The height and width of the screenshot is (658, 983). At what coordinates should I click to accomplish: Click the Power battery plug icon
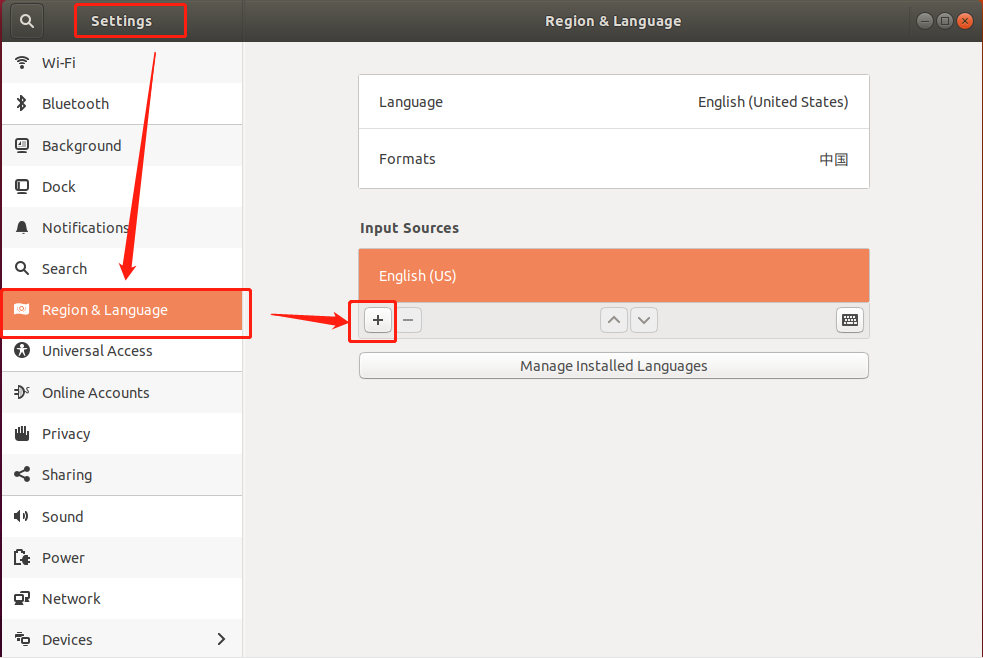pos(22,557)
